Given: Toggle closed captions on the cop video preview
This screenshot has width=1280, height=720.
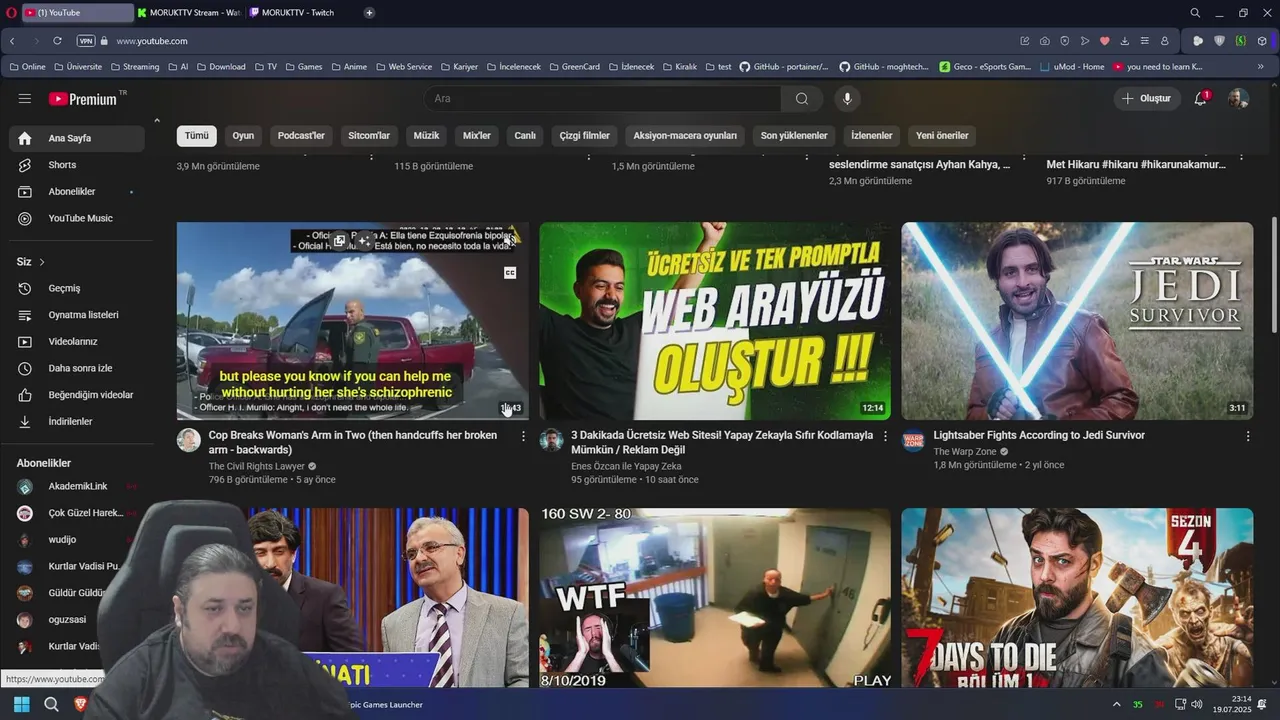Looking at the screenshot, I should tap(510, 273).
